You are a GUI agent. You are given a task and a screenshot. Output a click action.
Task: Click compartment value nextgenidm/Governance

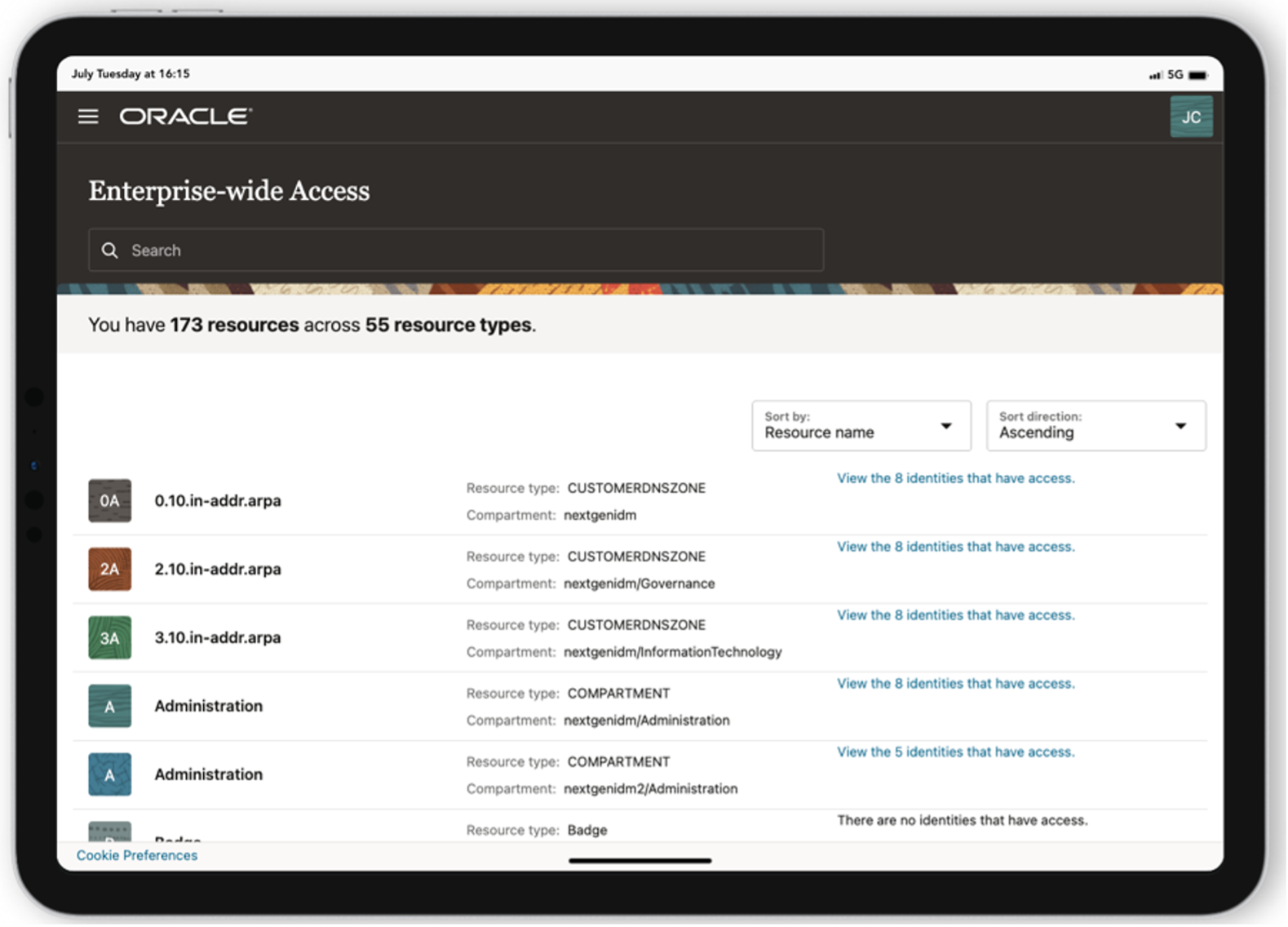click(640, 584)
